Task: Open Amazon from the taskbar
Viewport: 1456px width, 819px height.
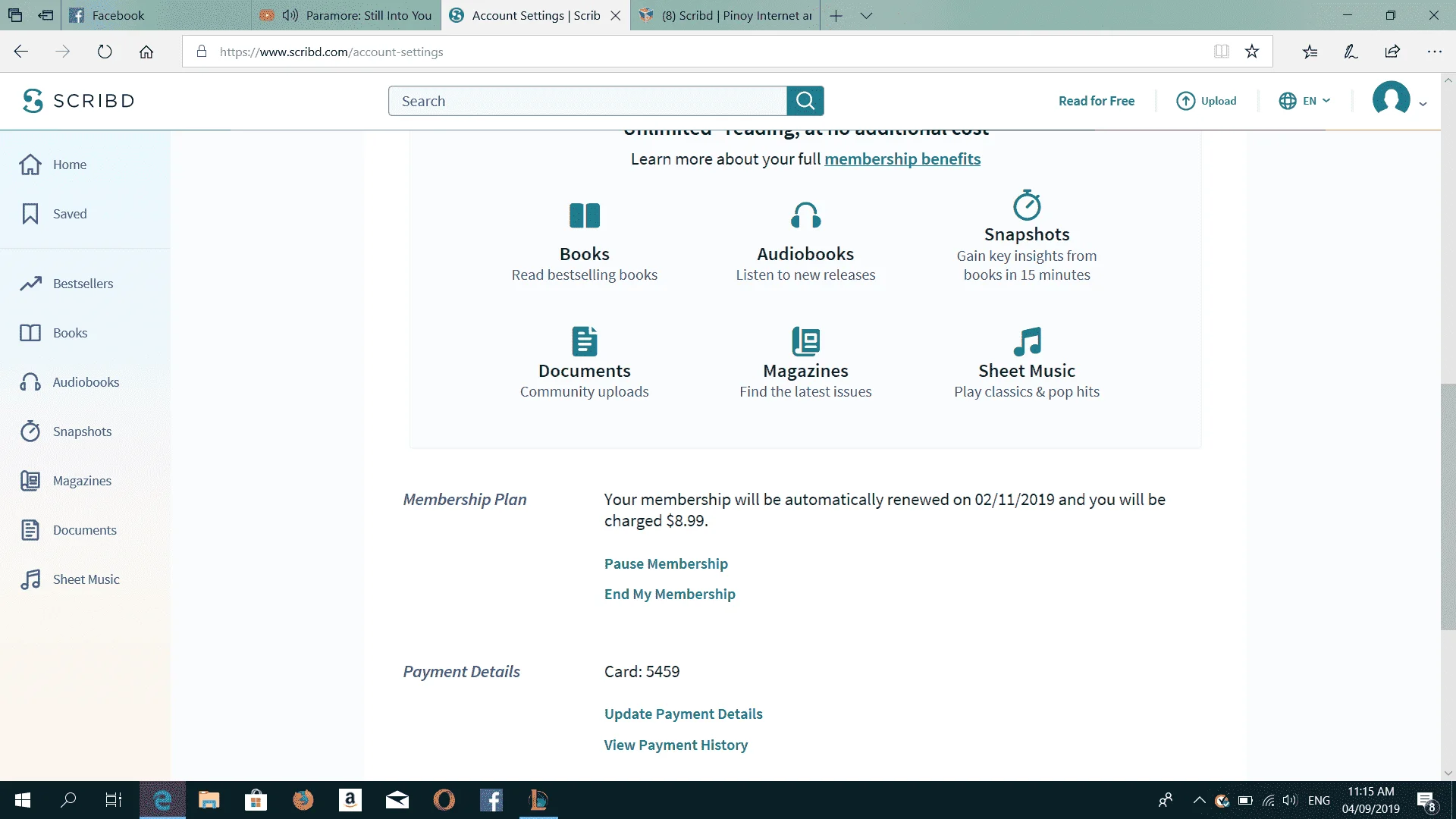Action: pos(350,800)
